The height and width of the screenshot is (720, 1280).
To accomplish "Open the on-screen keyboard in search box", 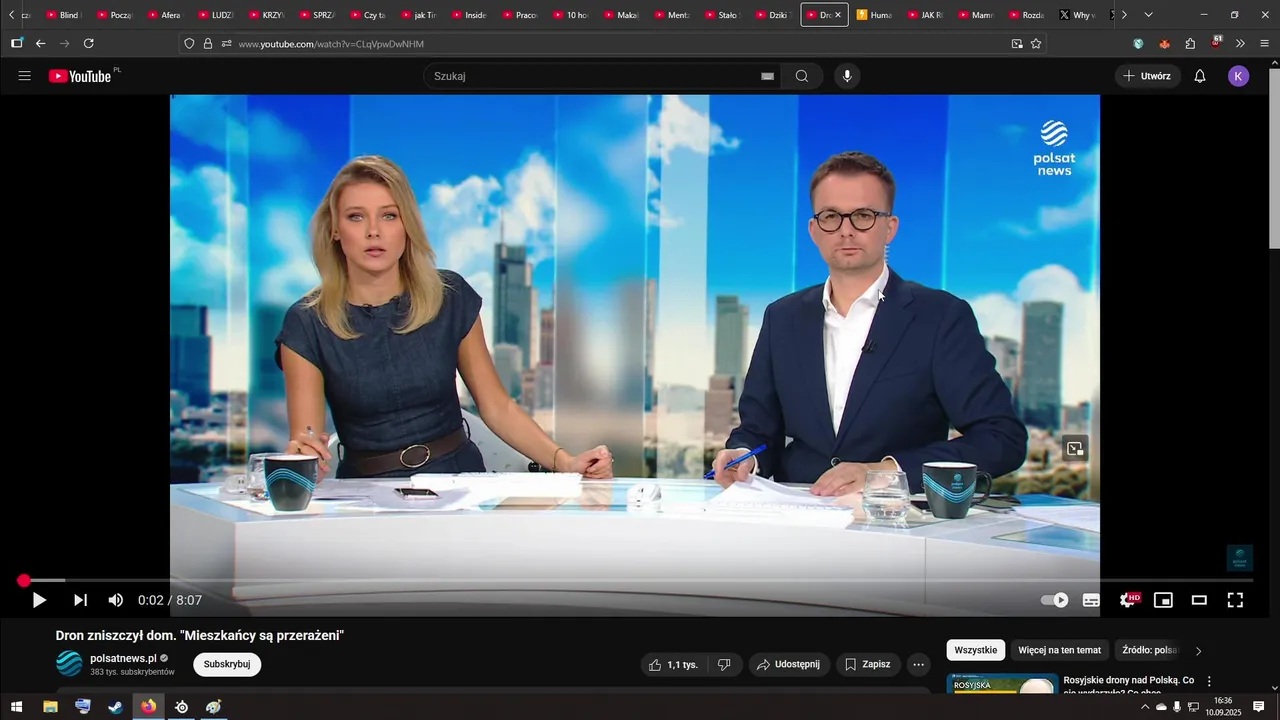I will (767, 76).
